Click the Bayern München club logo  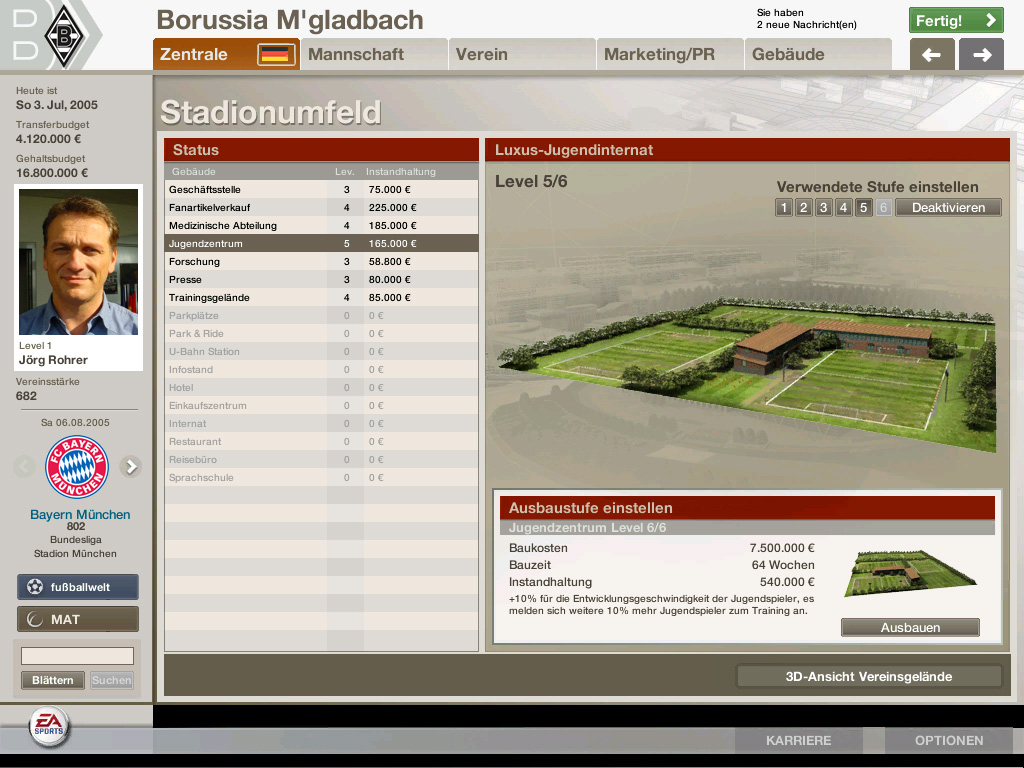click(78, 466)
